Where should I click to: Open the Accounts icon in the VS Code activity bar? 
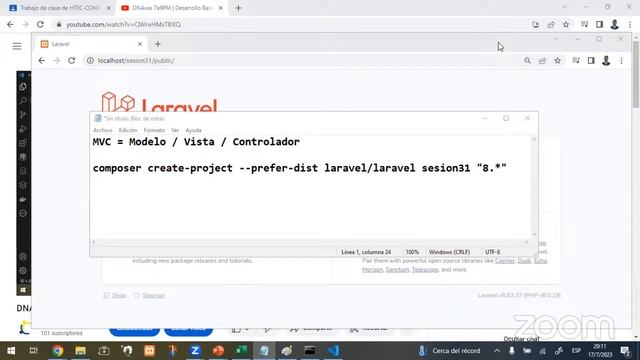tap(23, 257)
